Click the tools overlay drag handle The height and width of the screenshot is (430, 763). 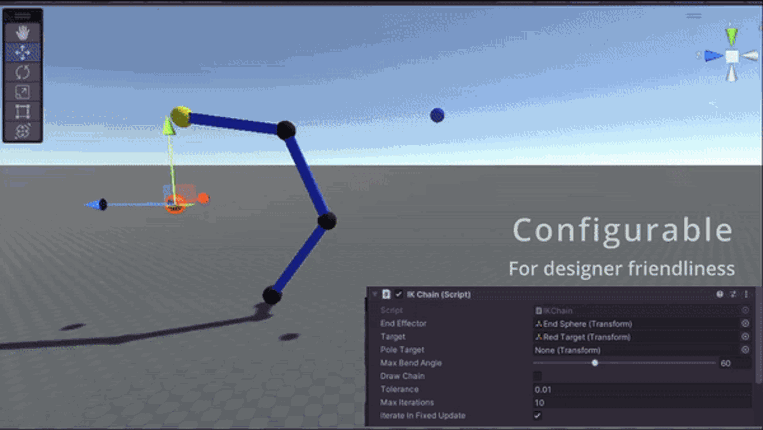pos(22,16)
